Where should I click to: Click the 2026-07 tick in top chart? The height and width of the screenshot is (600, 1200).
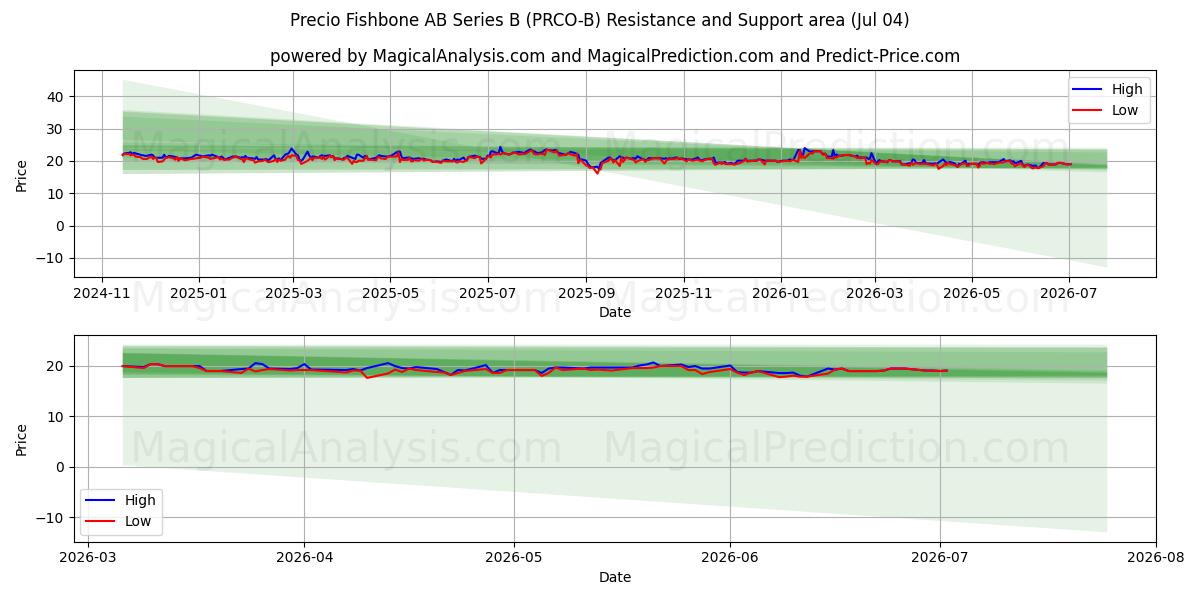pos(1069,293)
